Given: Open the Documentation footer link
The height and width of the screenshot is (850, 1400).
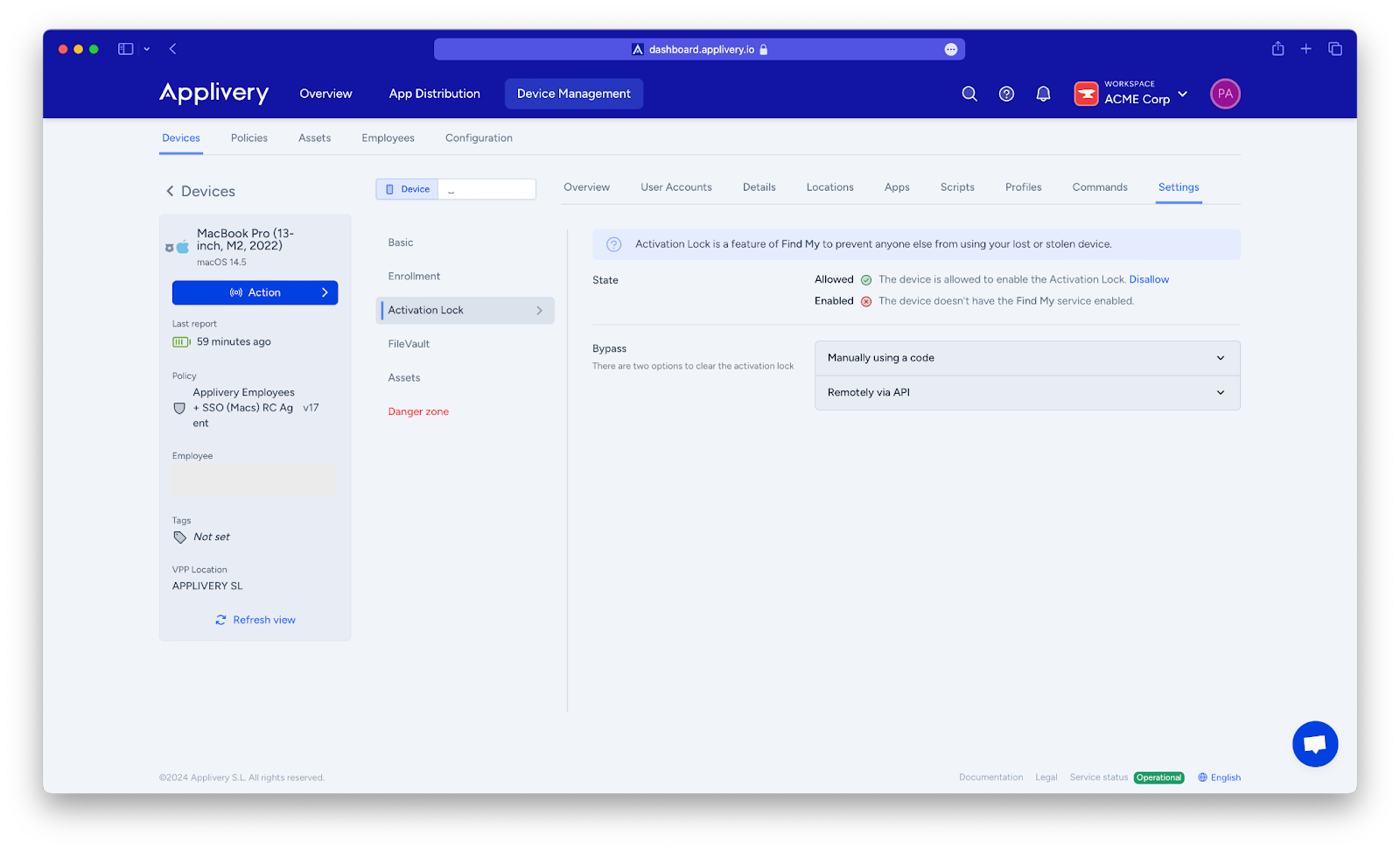Looking at the screenshot, I should coord(990,777).
